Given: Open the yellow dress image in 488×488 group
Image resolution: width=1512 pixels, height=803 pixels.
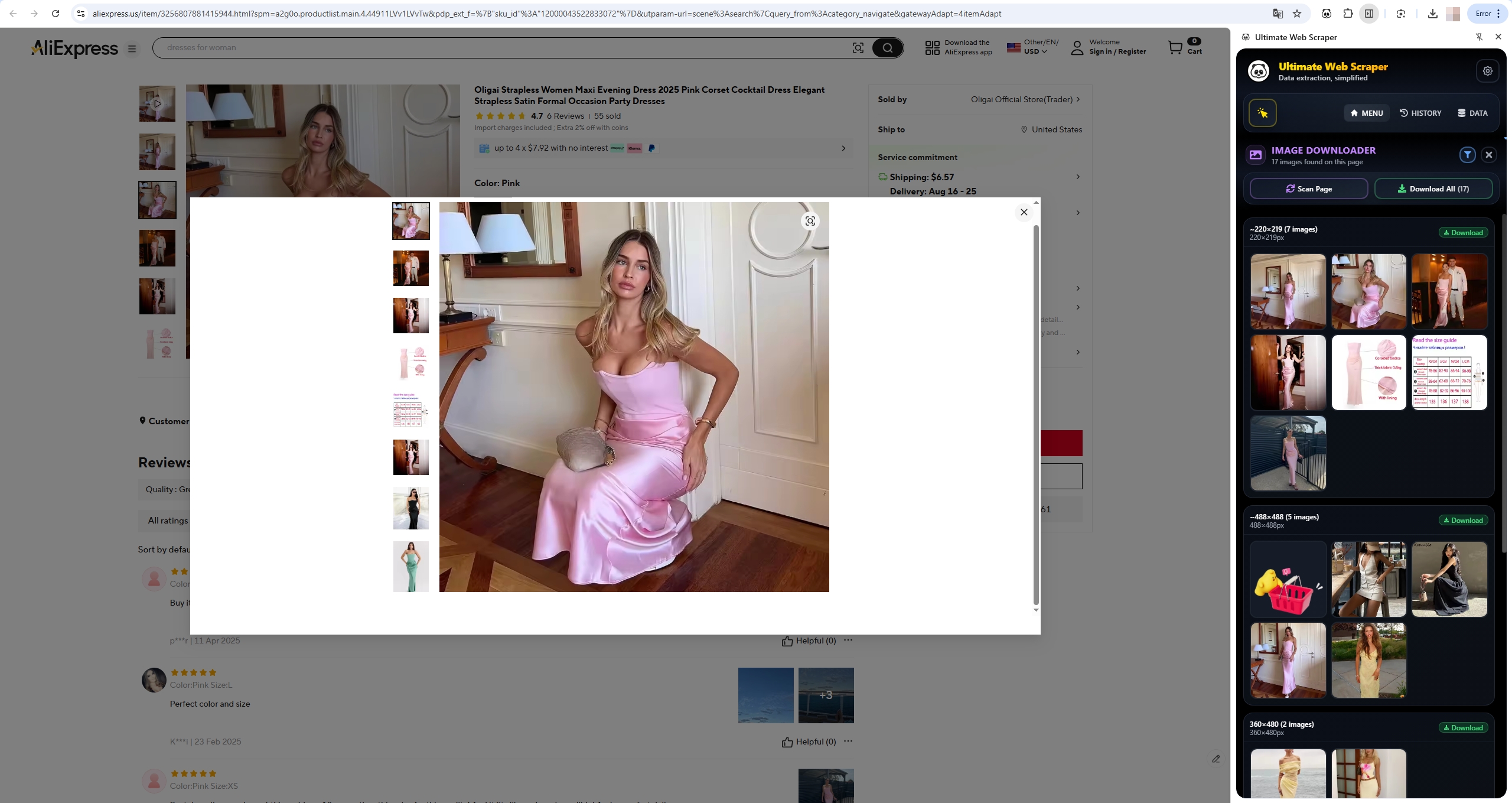Looking at the screenshot, I should coord(1369,660).
